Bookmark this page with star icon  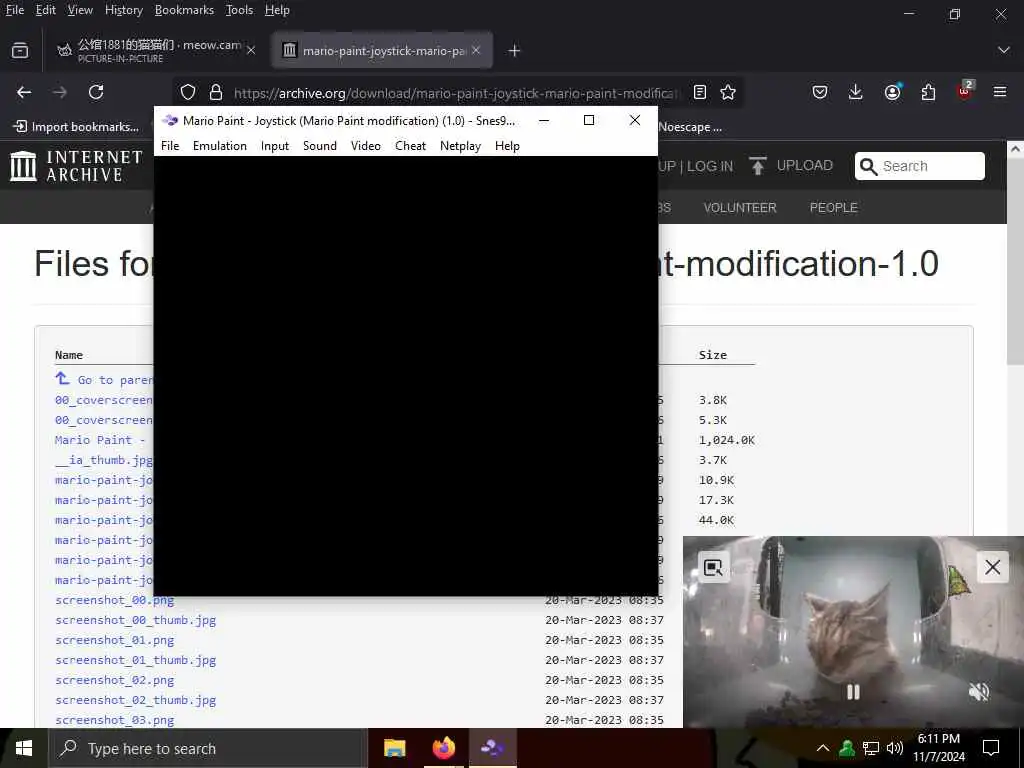click(728, 92)
